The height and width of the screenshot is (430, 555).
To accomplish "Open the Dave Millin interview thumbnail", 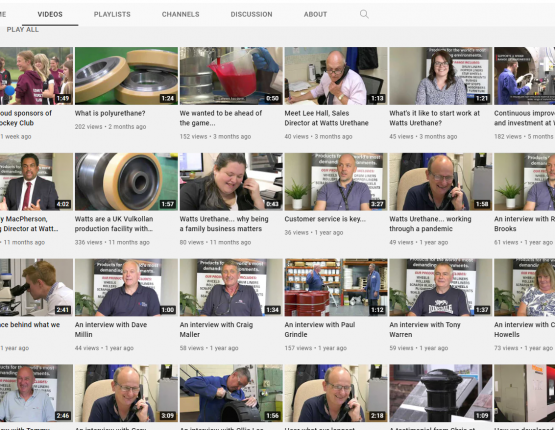I will tap(126, 287).
